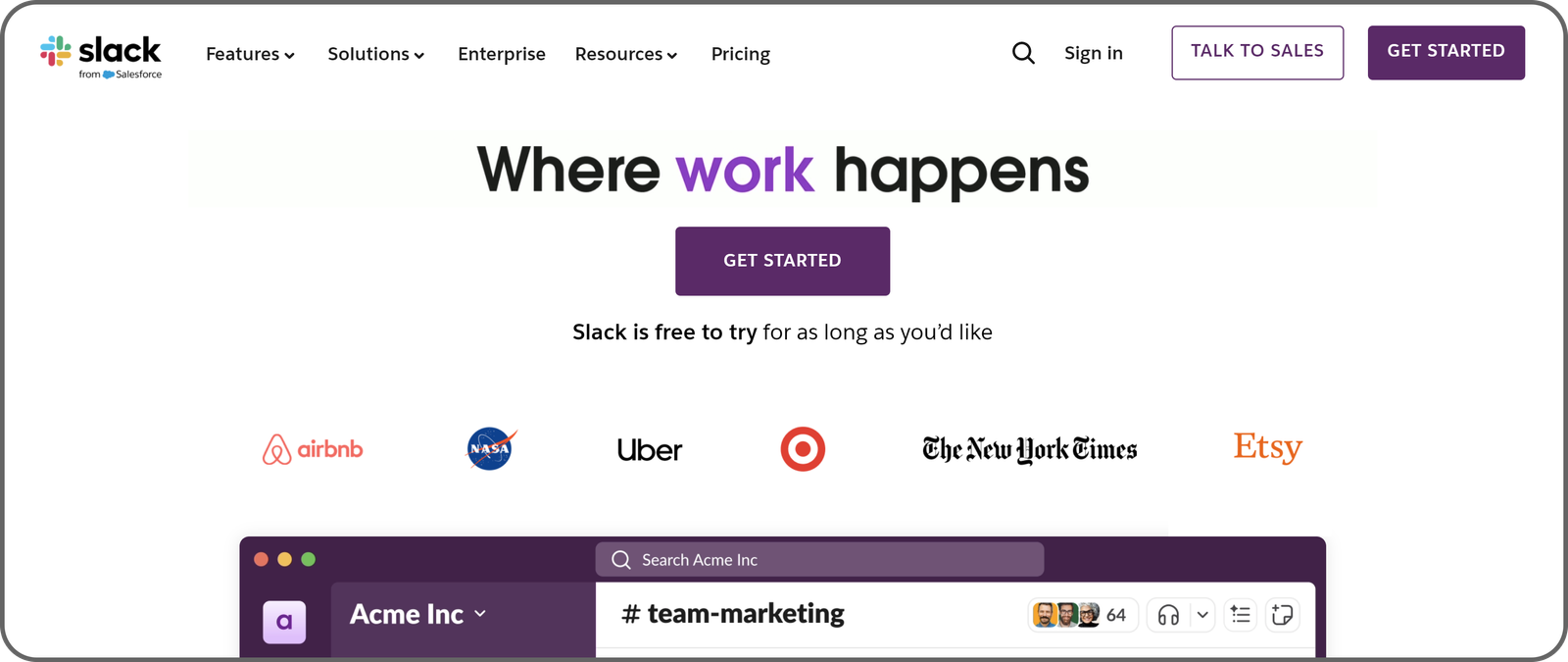The image size is (1568, 662).
Task: Click the purple GET STARTED button
Action: coord(782,261)
